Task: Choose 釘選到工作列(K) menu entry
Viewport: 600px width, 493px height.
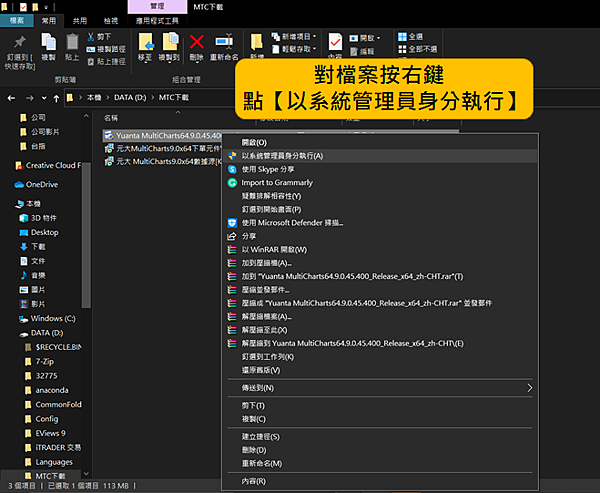Action: 380,357
